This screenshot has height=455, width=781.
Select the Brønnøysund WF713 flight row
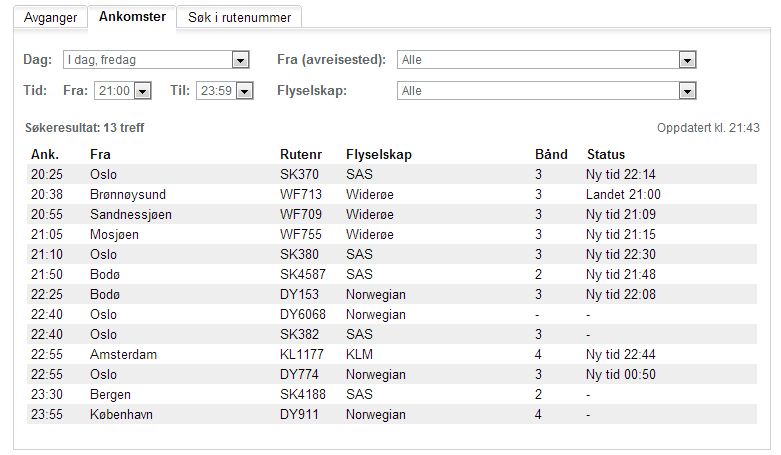pos(395,194)
